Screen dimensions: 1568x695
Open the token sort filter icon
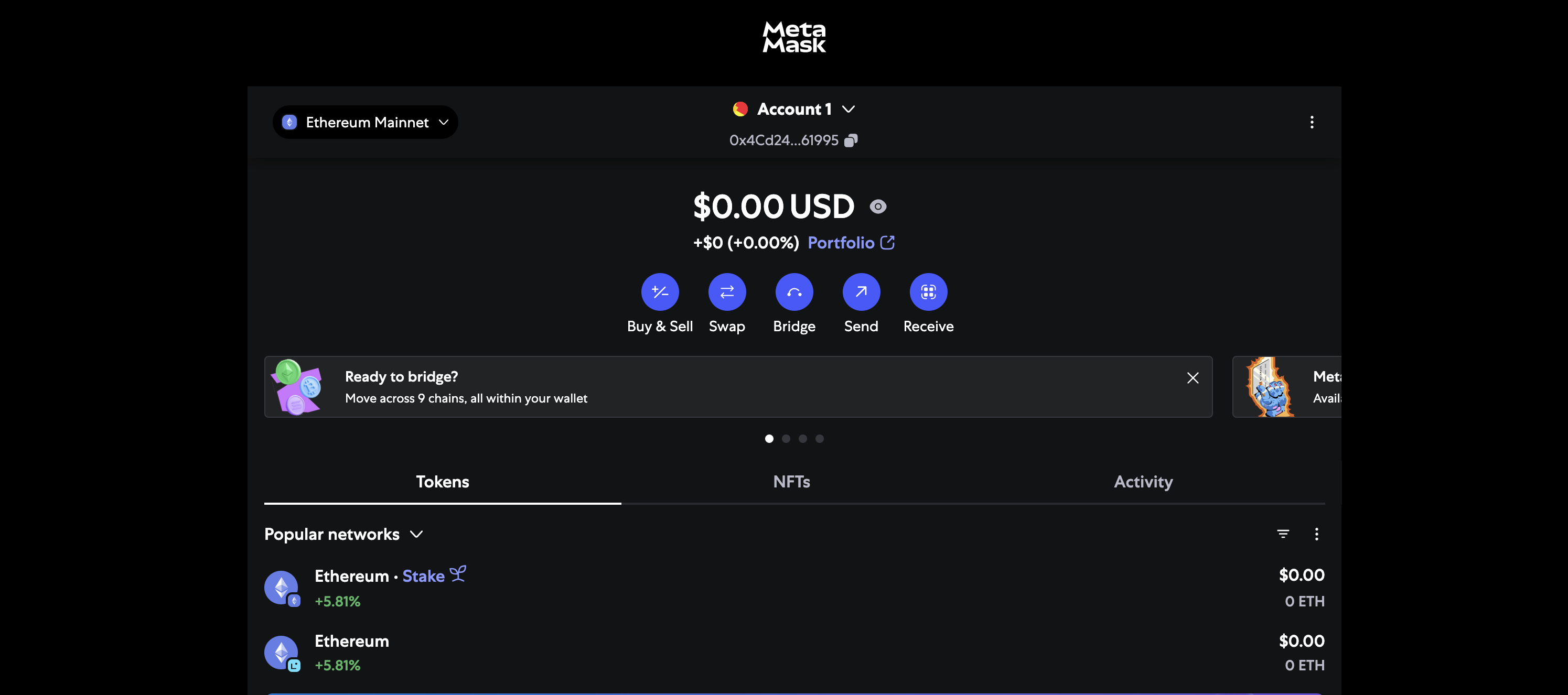click(1283, 534)
